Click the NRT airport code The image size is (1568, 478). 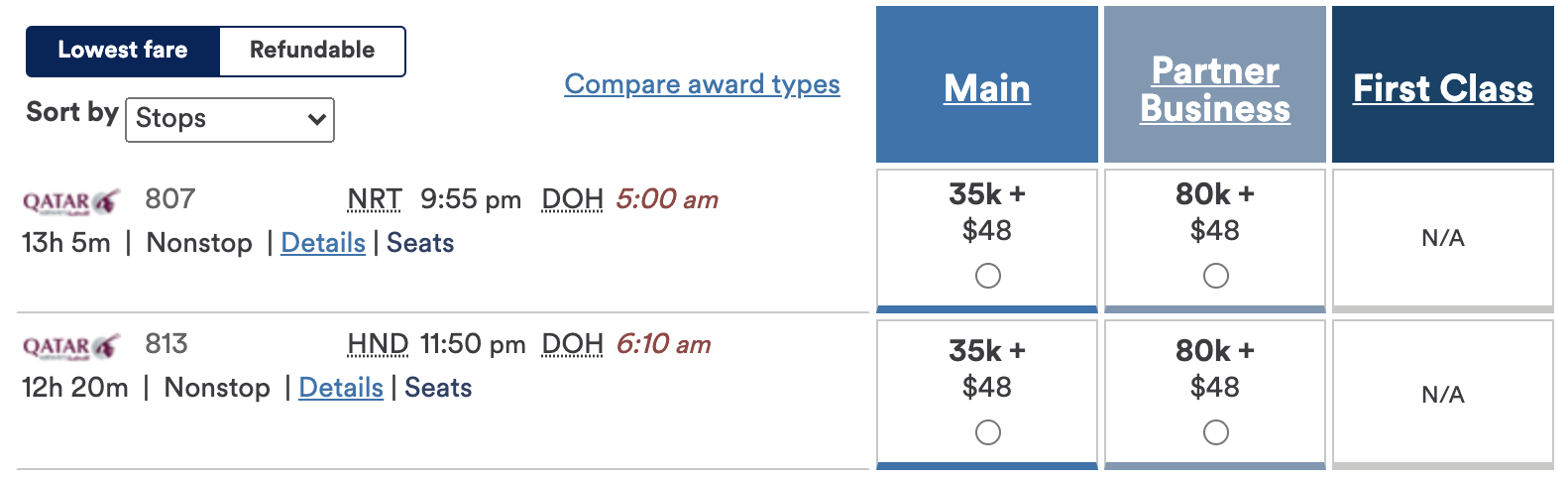pyautogui.click(x=375, y=199)
